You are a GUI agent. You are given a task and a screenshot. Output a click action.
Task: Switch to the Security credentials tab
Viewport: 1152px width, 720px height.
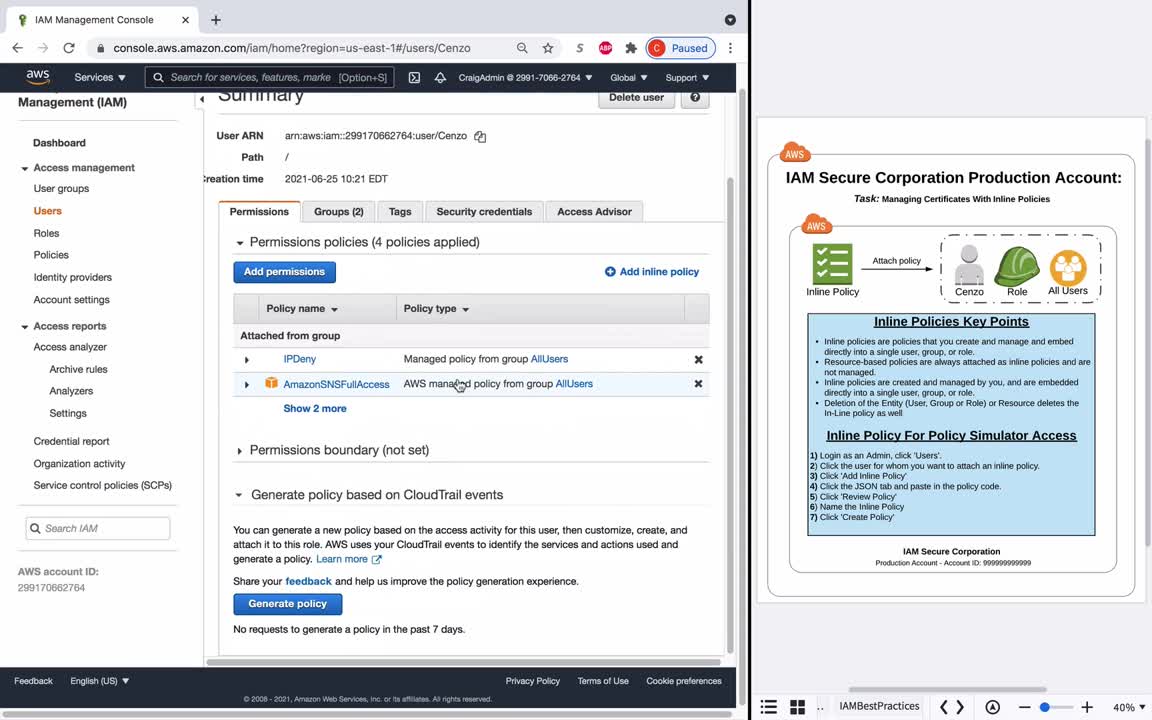(x=484, y=212)
